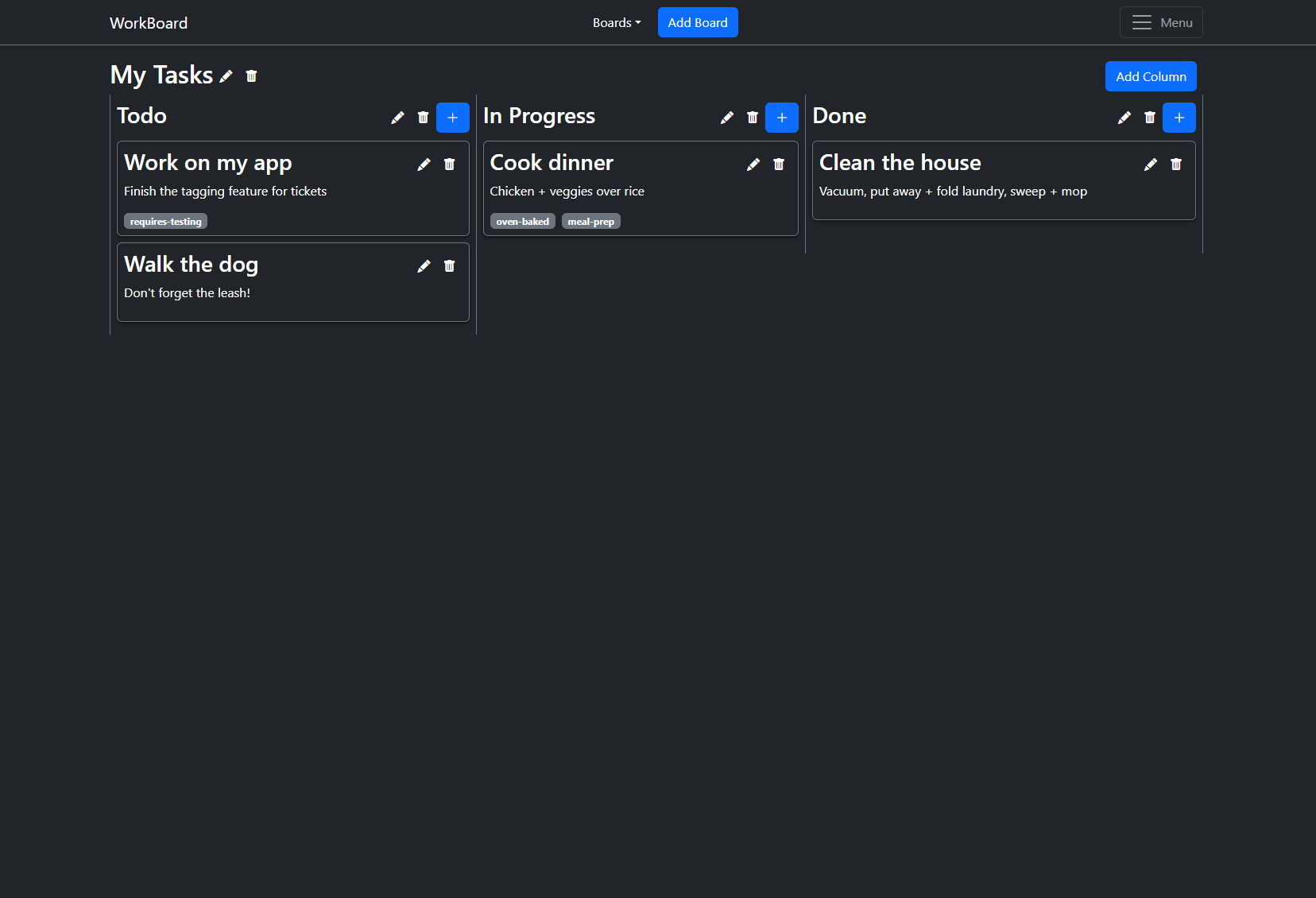
Task: Click the Done column heading
Action: 839,116
